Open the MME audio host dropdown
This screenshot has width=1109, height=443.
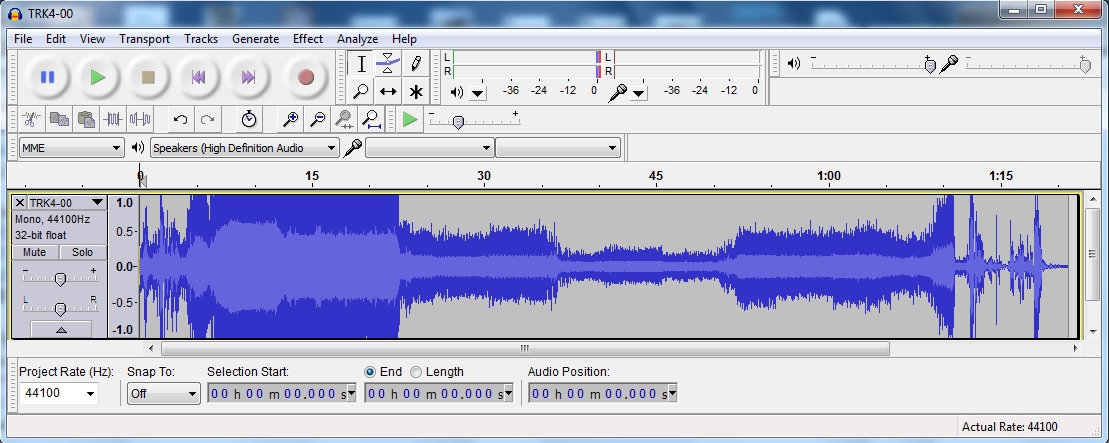71,148
